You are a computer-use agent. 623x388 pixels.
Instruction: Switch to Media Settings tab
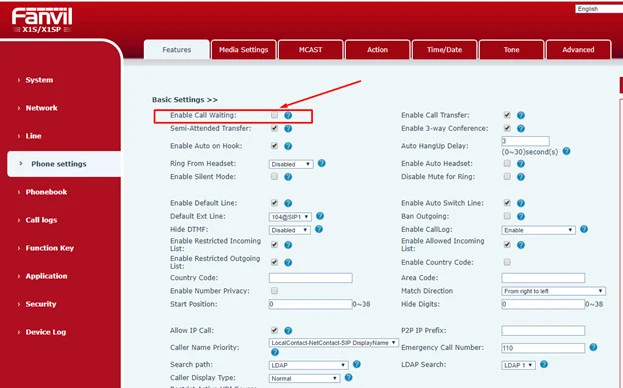[x=244, y=50]
